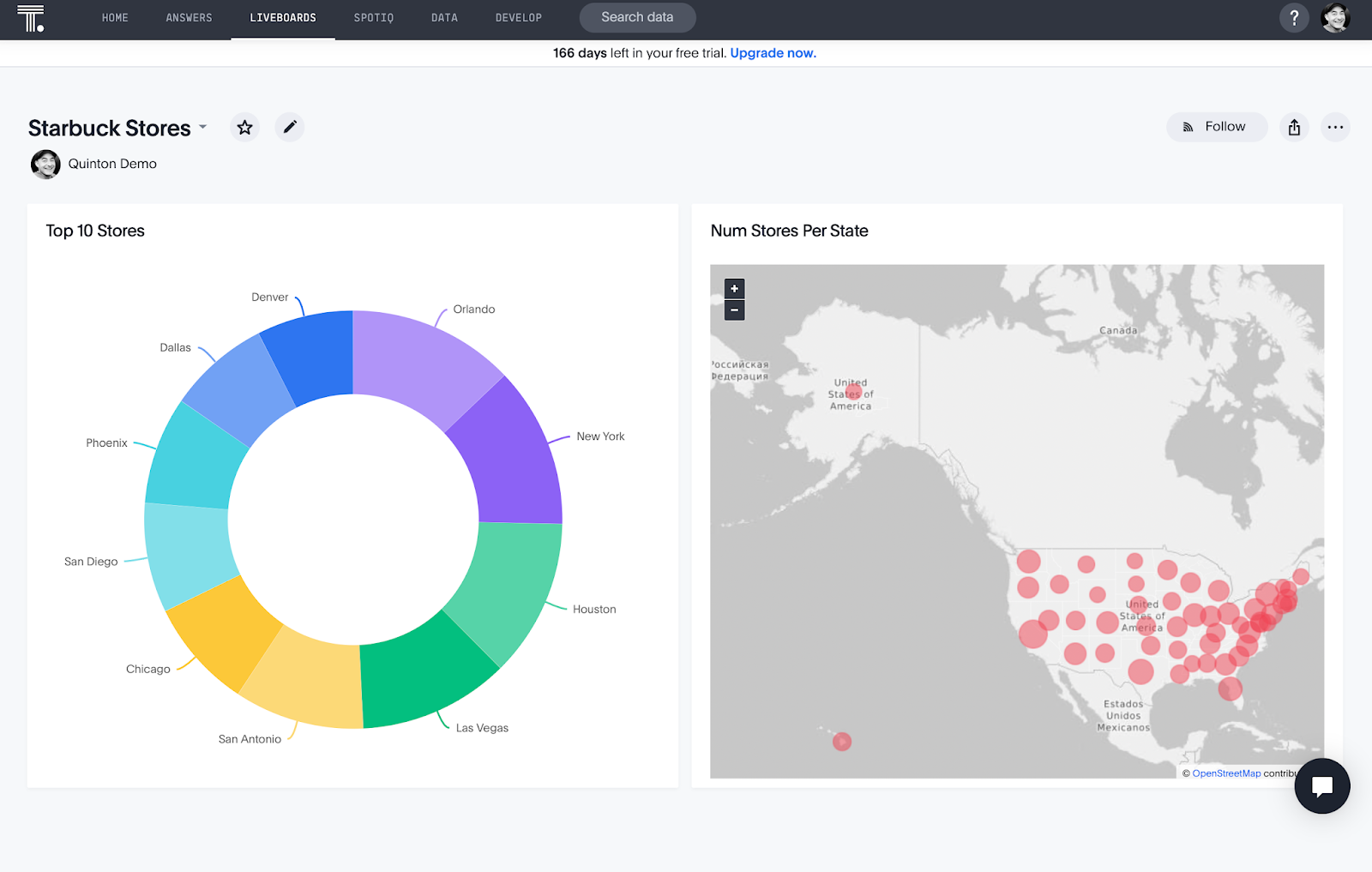Open the three-dot more options menu
Image resolution: width=1372 pixels, height=872 pixels.
click(1335, 128)
